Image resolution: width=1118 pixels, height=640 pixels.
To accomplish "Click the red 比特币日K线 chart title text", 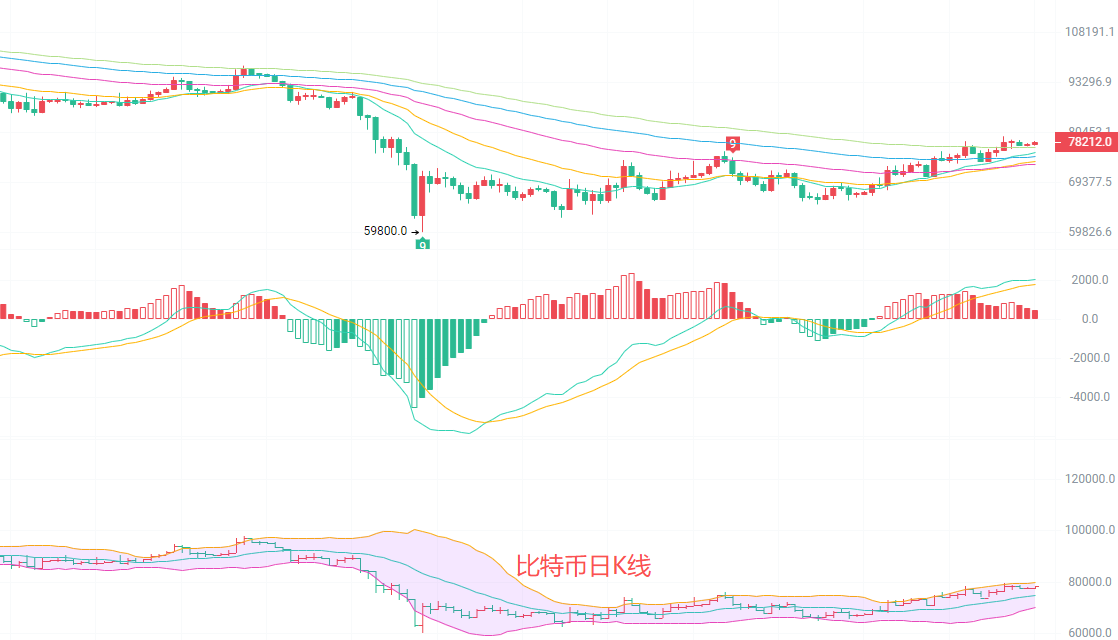I will tap(583, 567).
